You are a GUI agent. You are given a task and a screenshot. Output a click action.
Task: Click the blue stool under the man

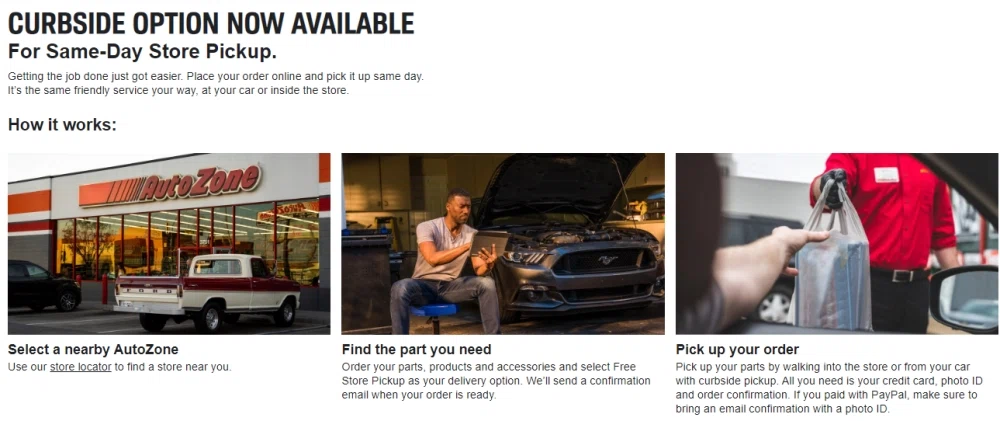tap(434, 314)
